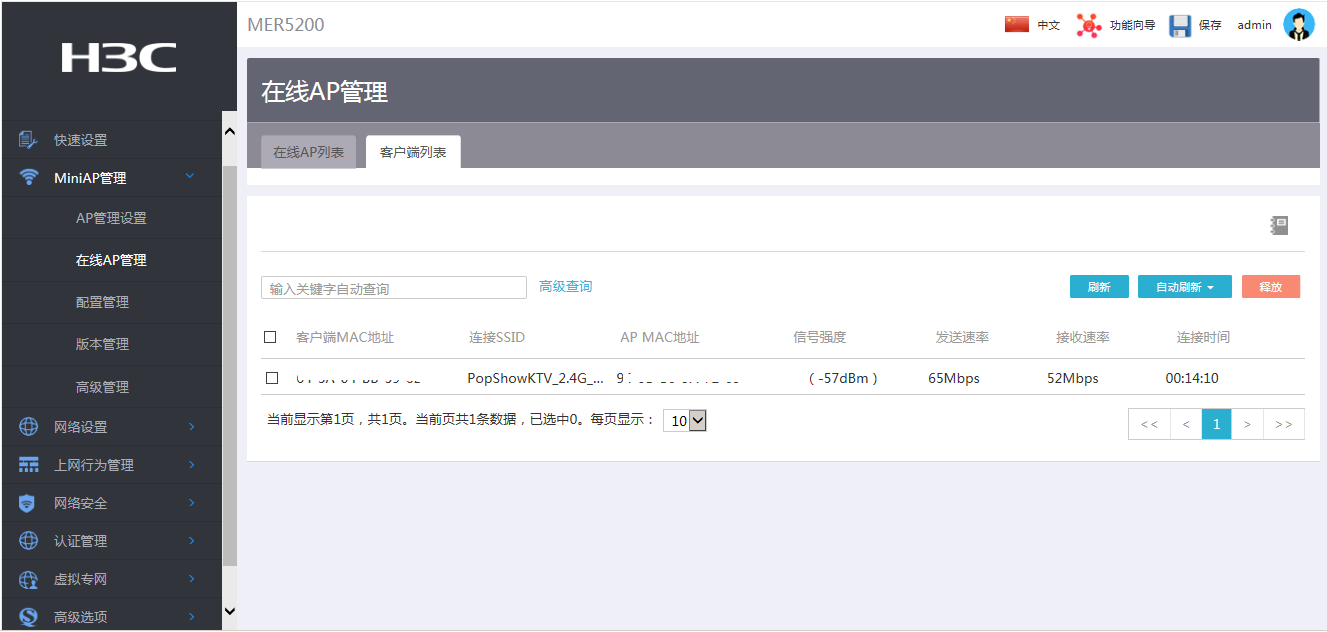Viewport: 1327px width, 632px height.
Task: Click the keyword search input field
Action: [x=393, y=288]
